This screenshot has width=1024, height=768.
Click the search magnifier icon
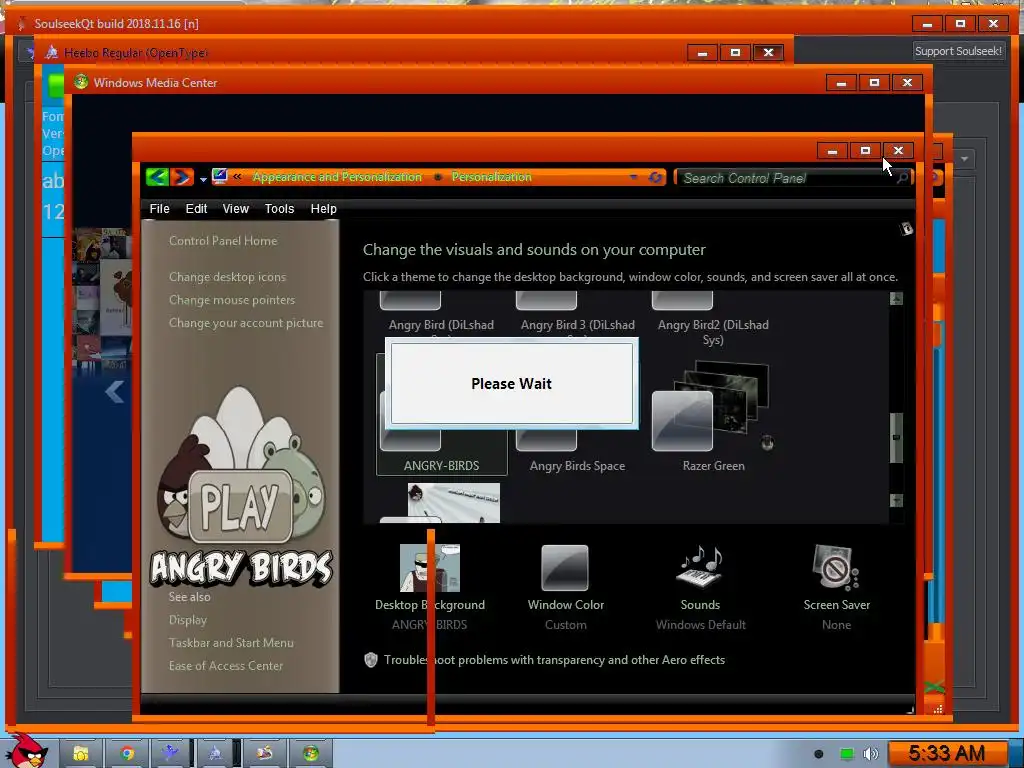pos(903,178)
